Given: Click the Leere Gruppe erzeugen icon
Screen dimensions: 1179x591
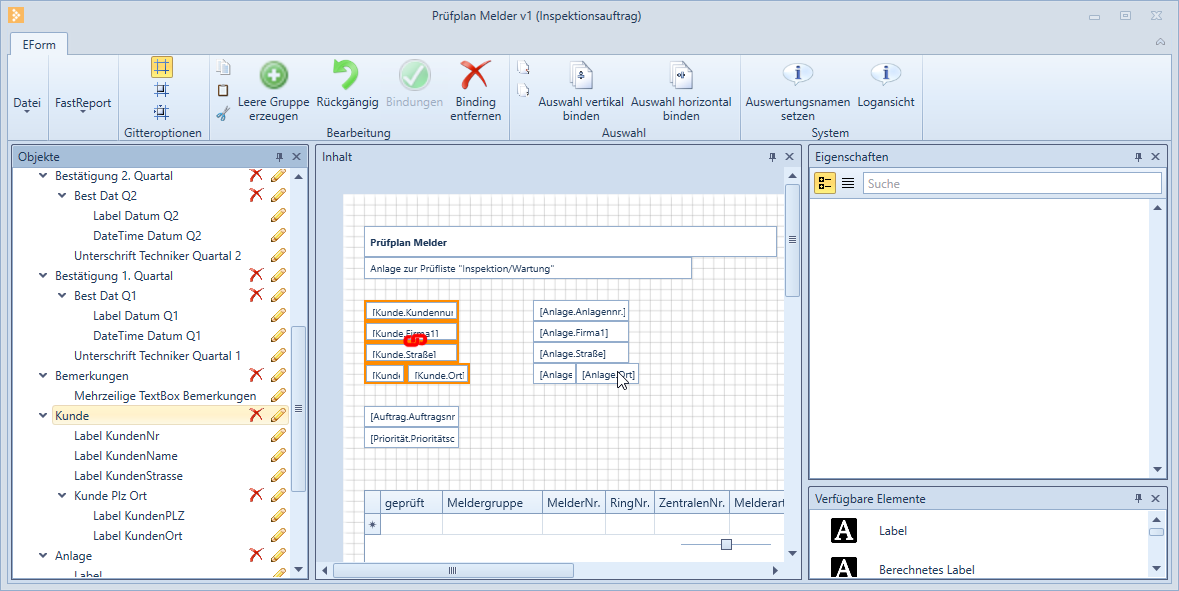Looking at the screenshot, I should click(273, 76).
